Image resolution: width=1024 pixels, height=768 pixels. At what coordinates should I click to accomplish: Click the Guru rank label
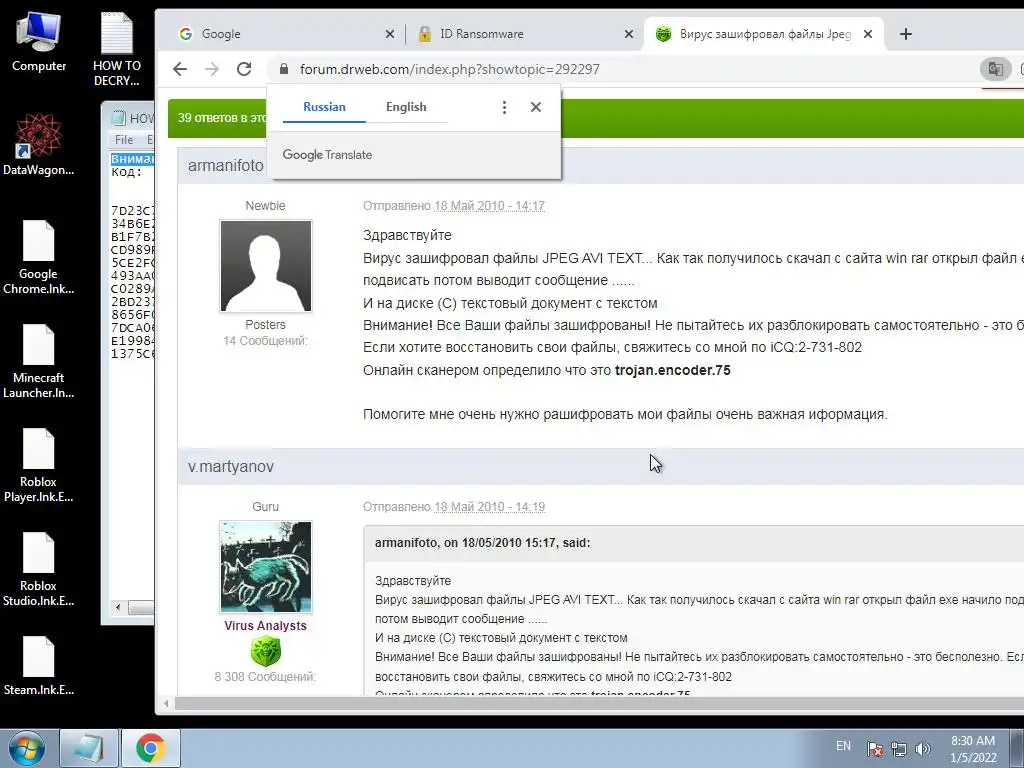coord(265,507)
